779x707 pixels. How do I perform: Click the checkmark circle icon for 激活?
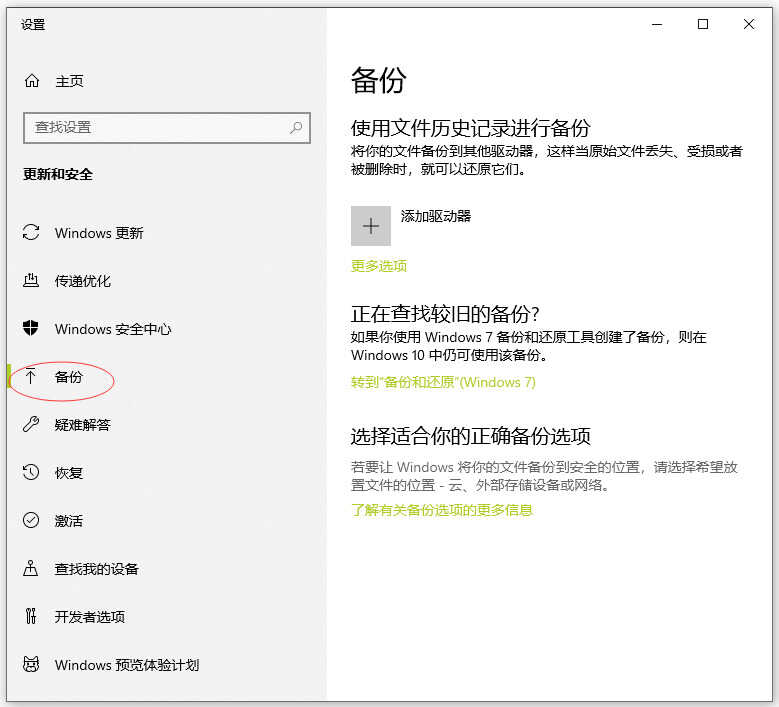[x=31, y=520]
